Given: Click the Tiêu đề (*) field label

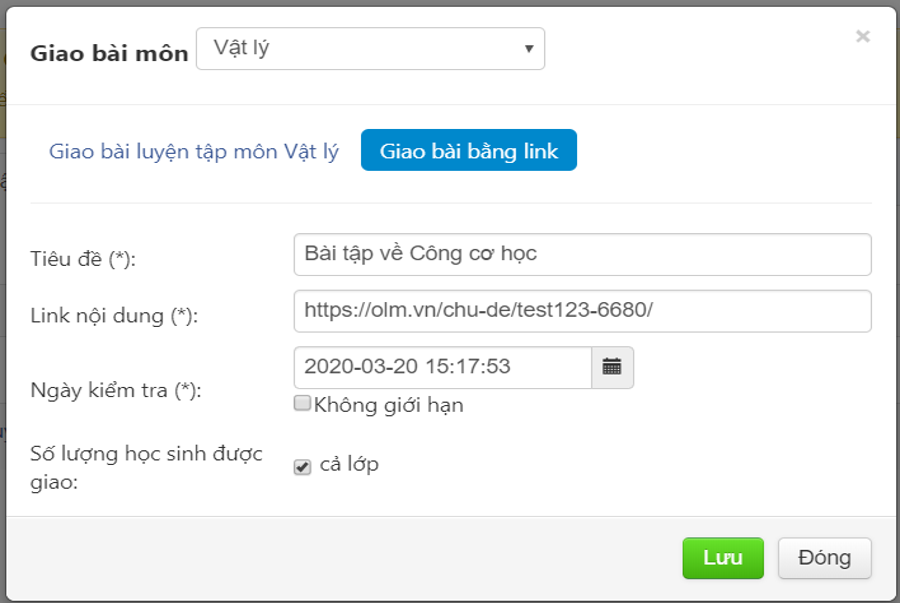Looking at the screenshot, I should [83, 258].
